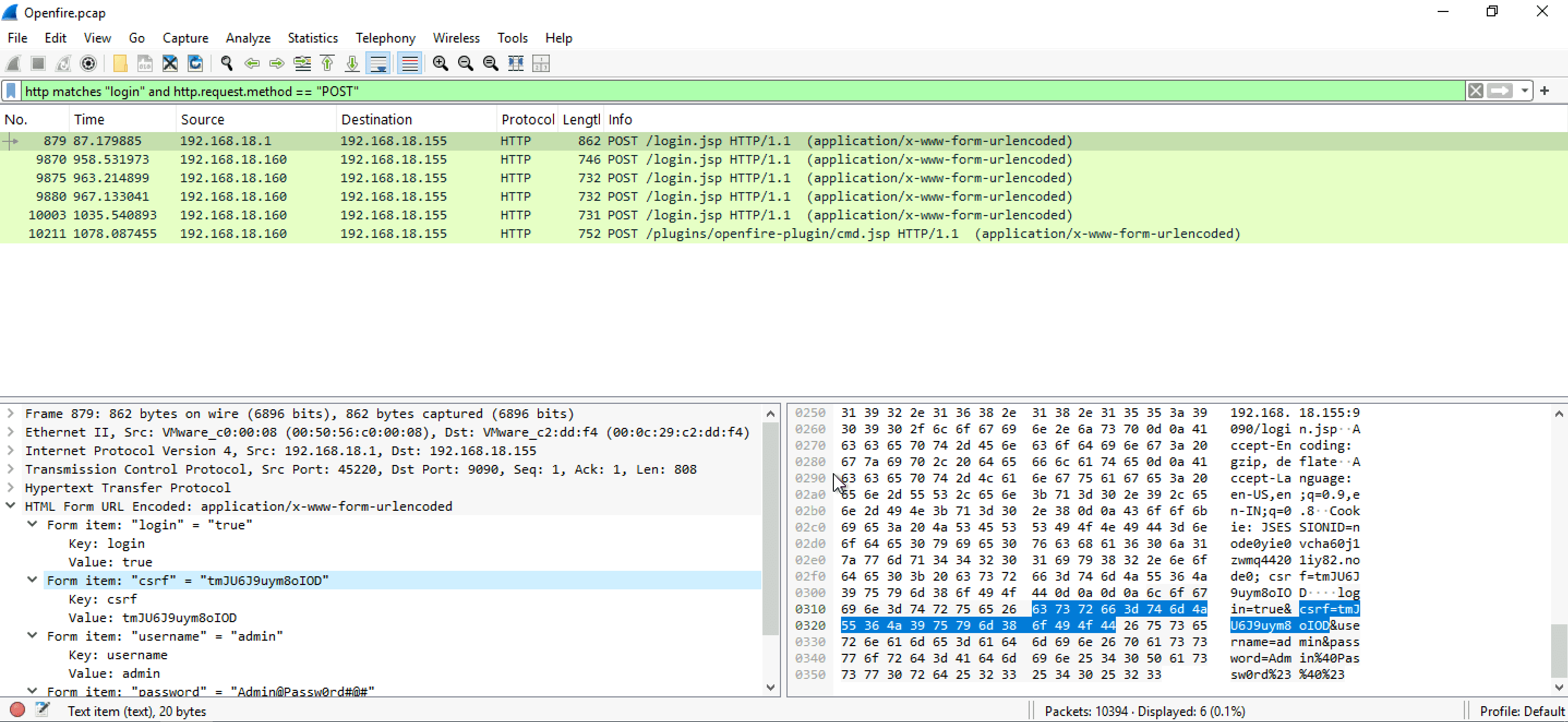Select packet 9870 in the list
Image resolution: width=1568 pixels, height=722 pixels.
click(784, 160)
